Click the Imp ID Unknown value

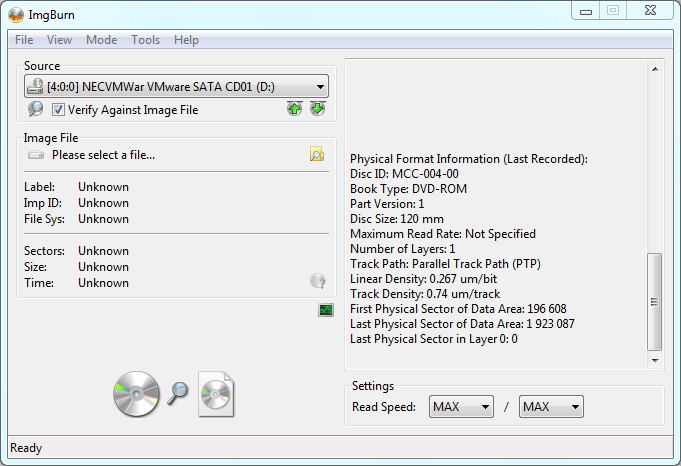pyautogui.click(x=103, y=203)
